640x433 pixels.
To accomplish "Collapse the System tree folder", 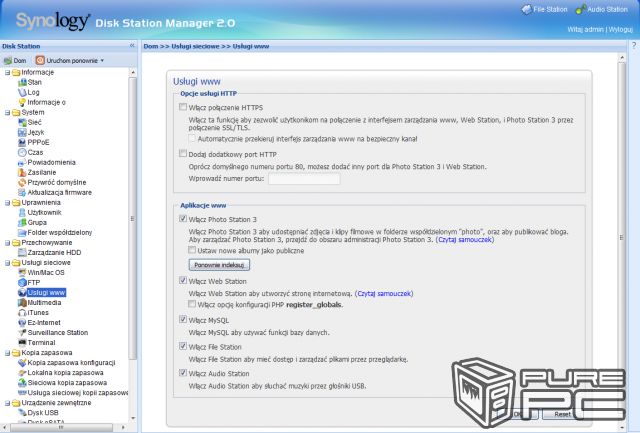I will [7, 113].
